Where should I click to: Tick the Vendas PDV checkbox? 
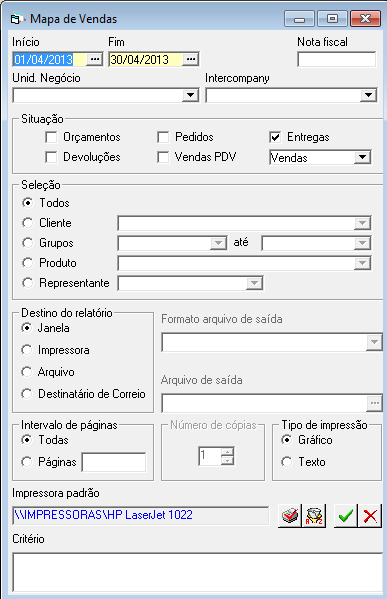[163, 157]
